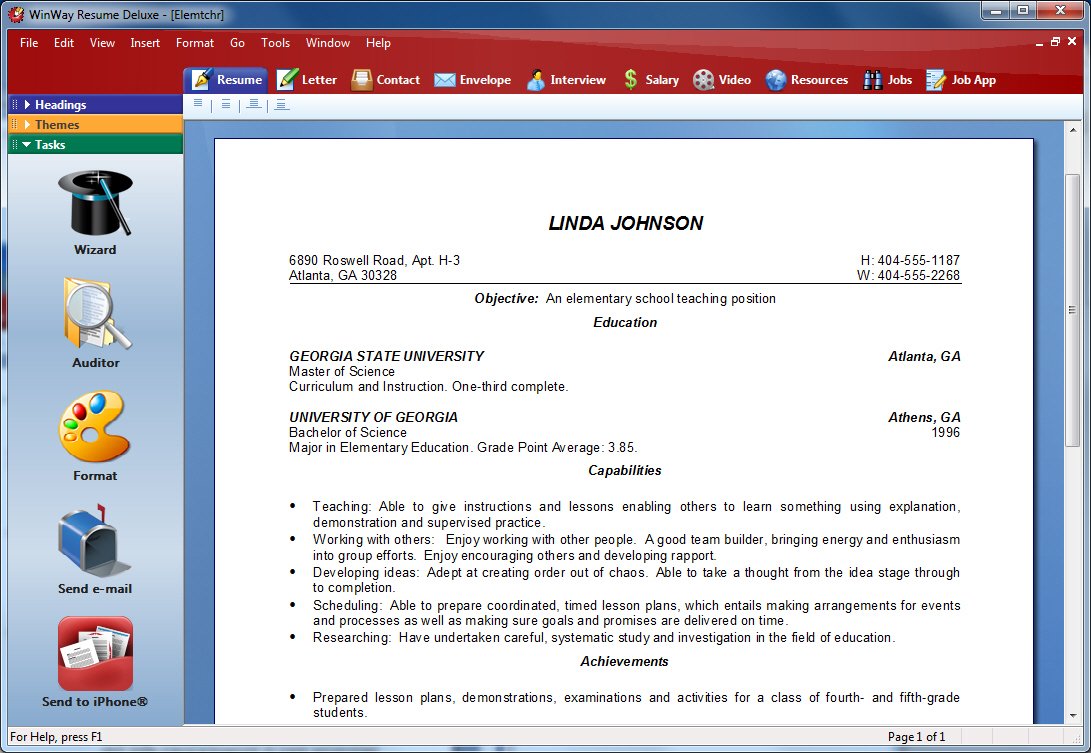Click the Contact button in toolbar
The width and height of the screenshot is (1091, 753).
(x=386, y=80)
